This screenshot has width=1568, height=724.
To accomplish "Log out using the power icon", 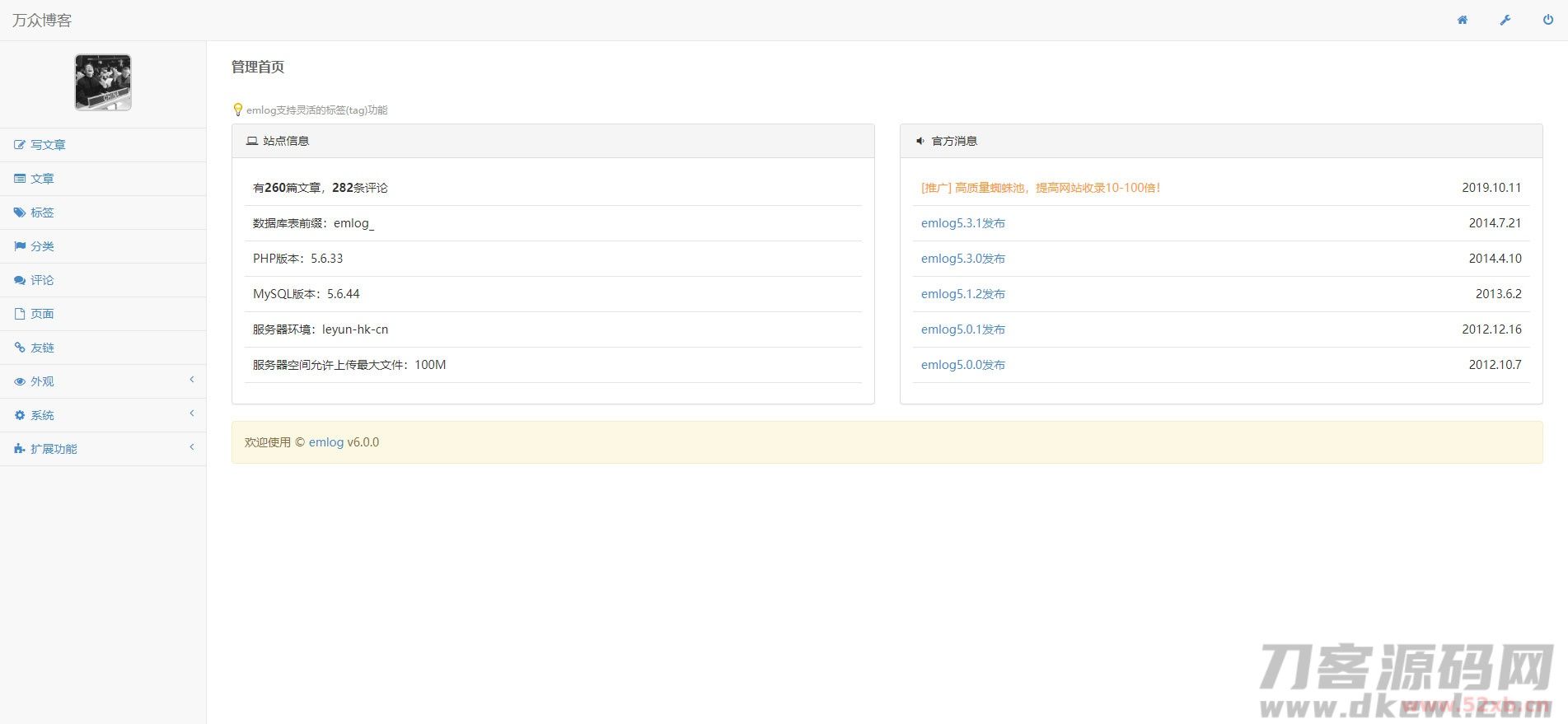I will pyautogui.click(x=1547, y=21).
